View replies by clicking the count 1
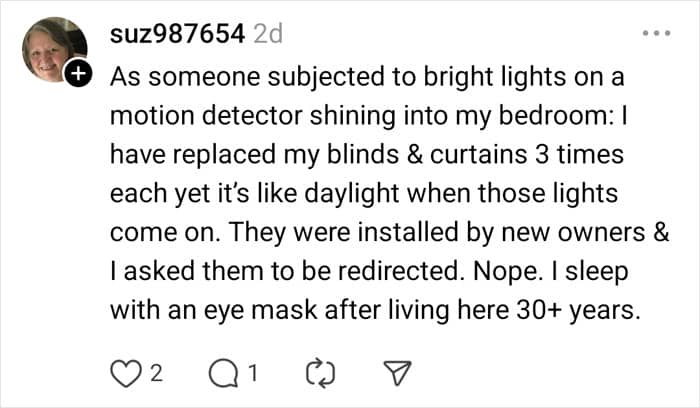The width and height of the screenshot is (700, 408). (x=253, y=374)
